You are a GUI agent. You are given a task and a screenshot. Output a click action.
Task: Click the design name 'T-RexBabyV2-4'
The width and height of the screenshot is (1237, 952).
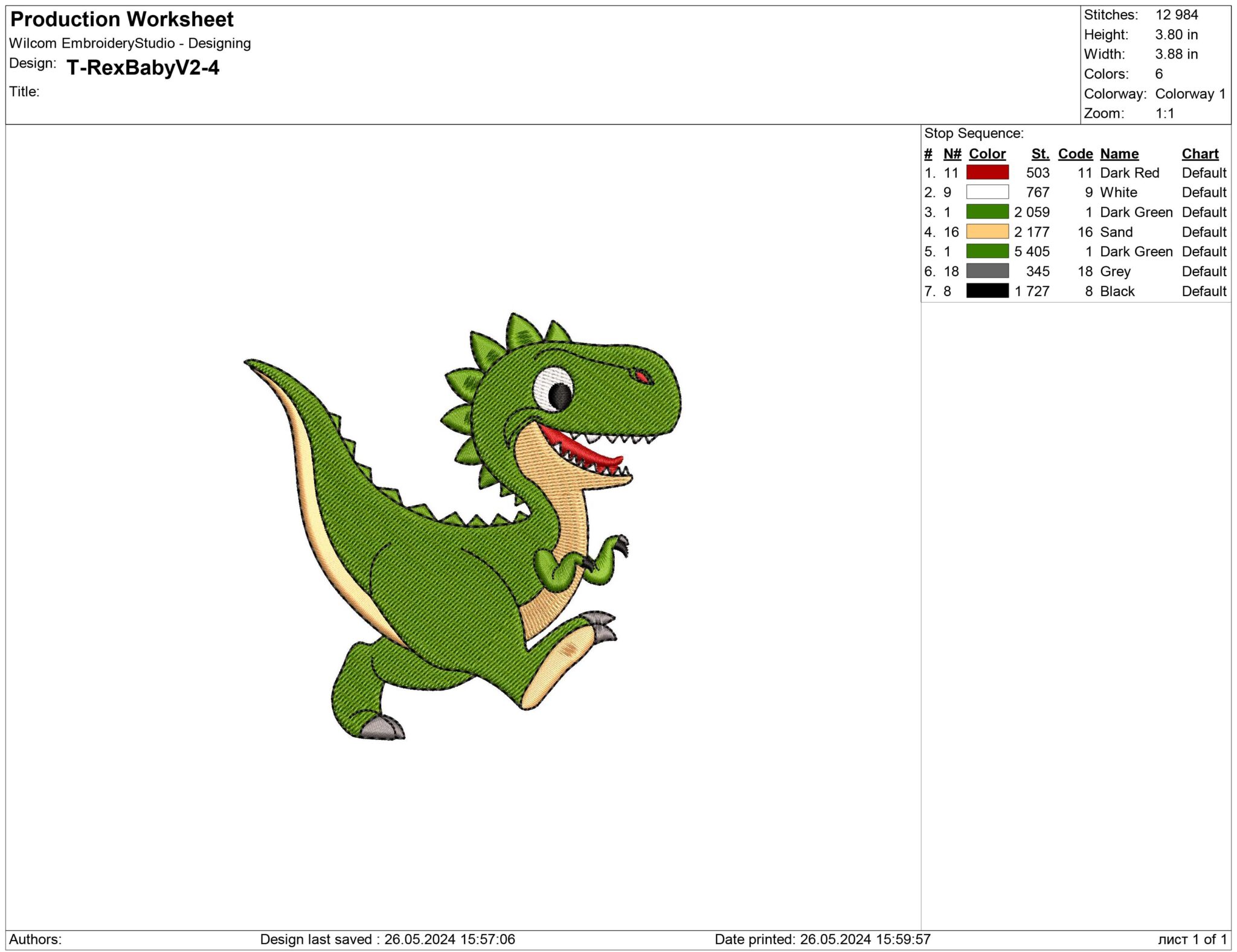(x=143, y=67)
